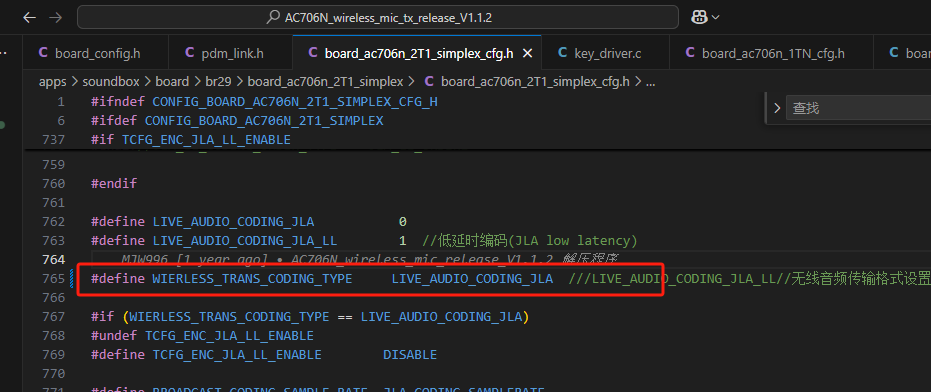Click the MJW996 git blame annotation
Viewport: 931px width, 392px height.
click(x=370, y=259)
